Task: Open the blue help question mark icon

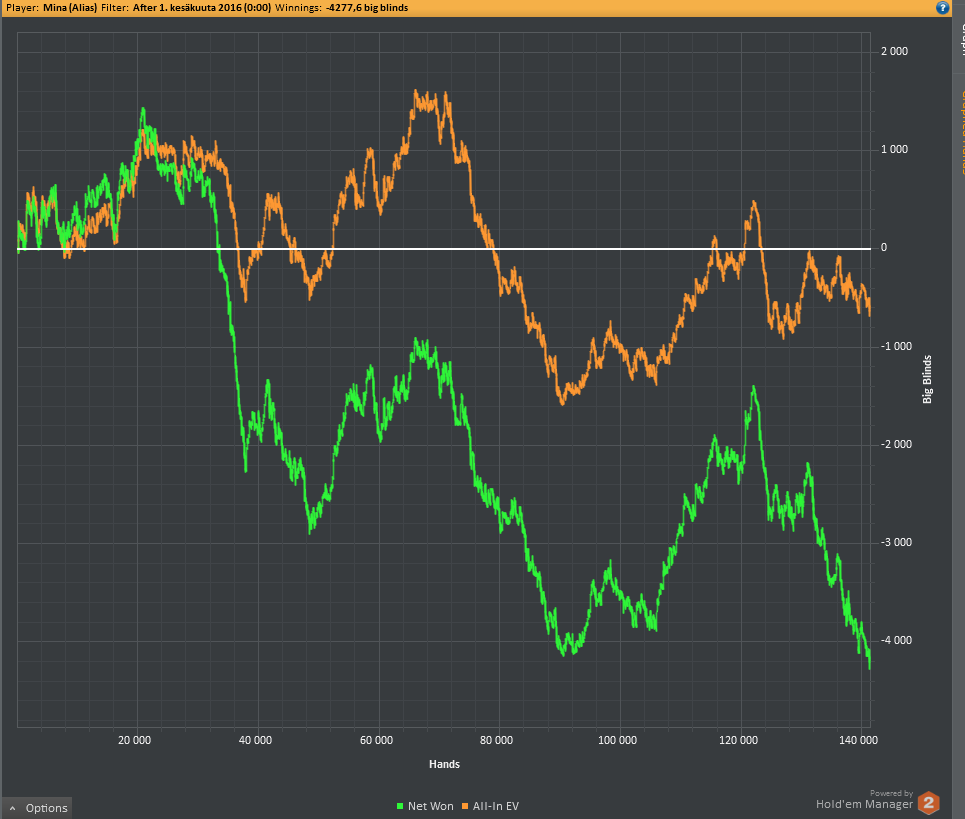Action: tap(942, 7)
